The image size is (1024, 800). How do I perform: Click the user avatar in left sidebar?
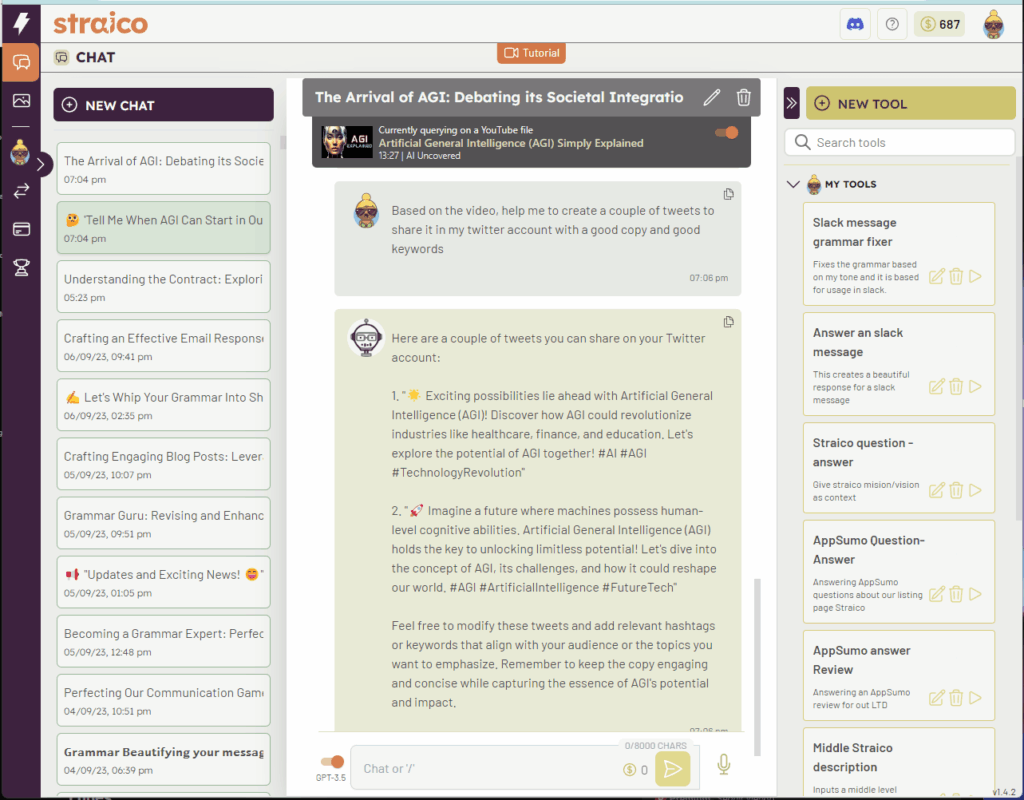pos(20,152)
